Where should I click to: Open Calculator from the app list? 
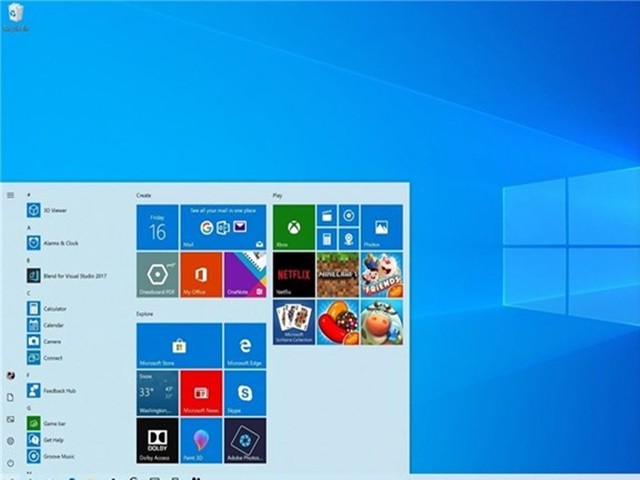tap(47, 309)
